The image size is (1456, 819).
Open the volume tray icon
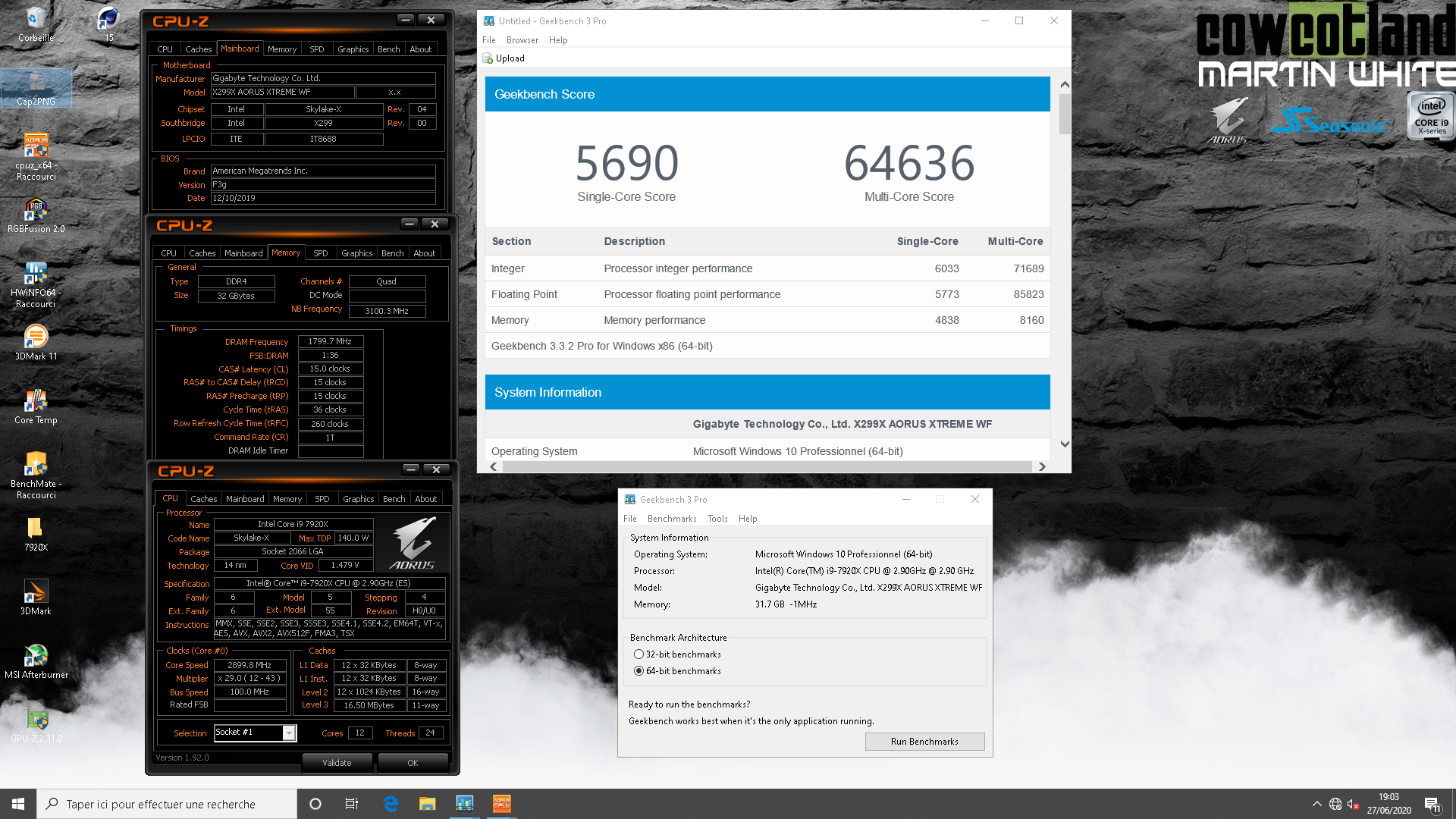tap(1354, 804)
